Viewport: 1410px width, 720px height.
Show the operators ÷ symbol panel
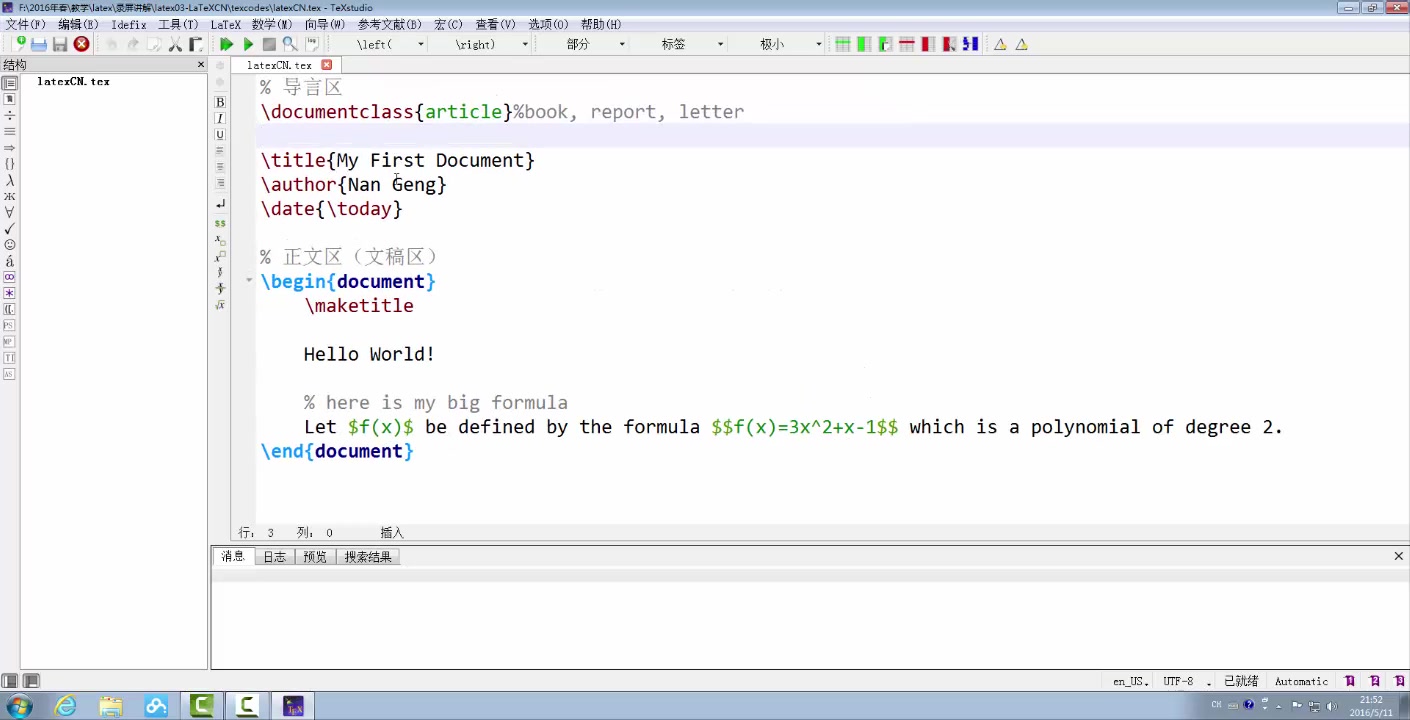click(x=9, y=116)
